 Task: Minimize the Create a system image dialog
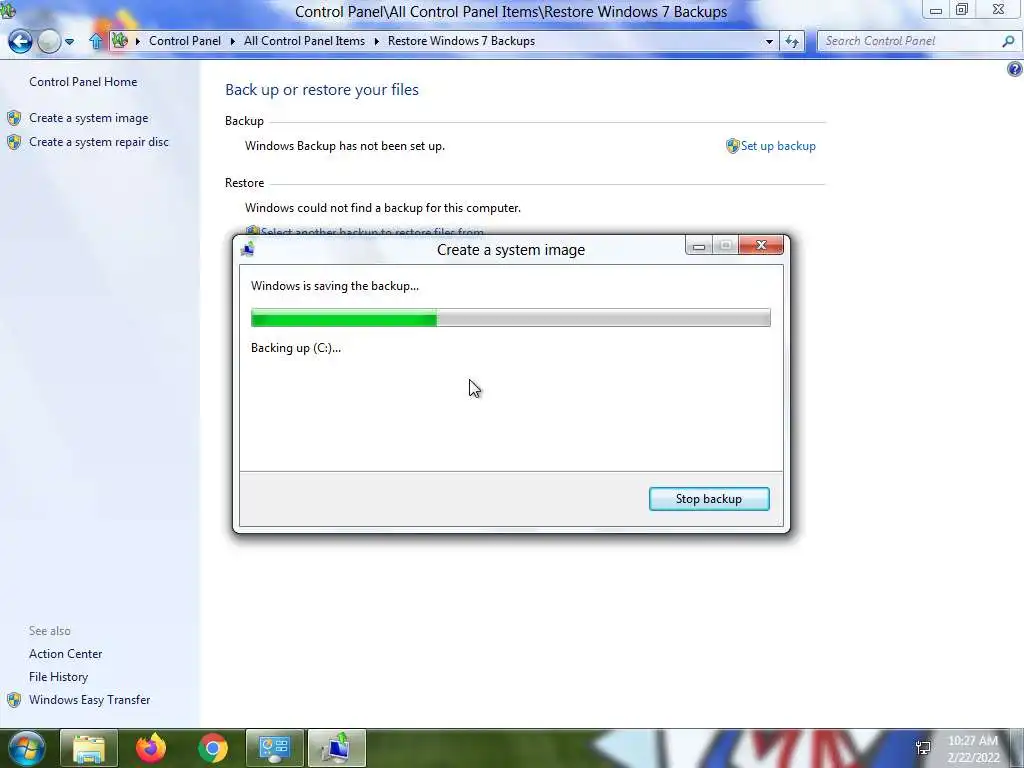[699, 246]
